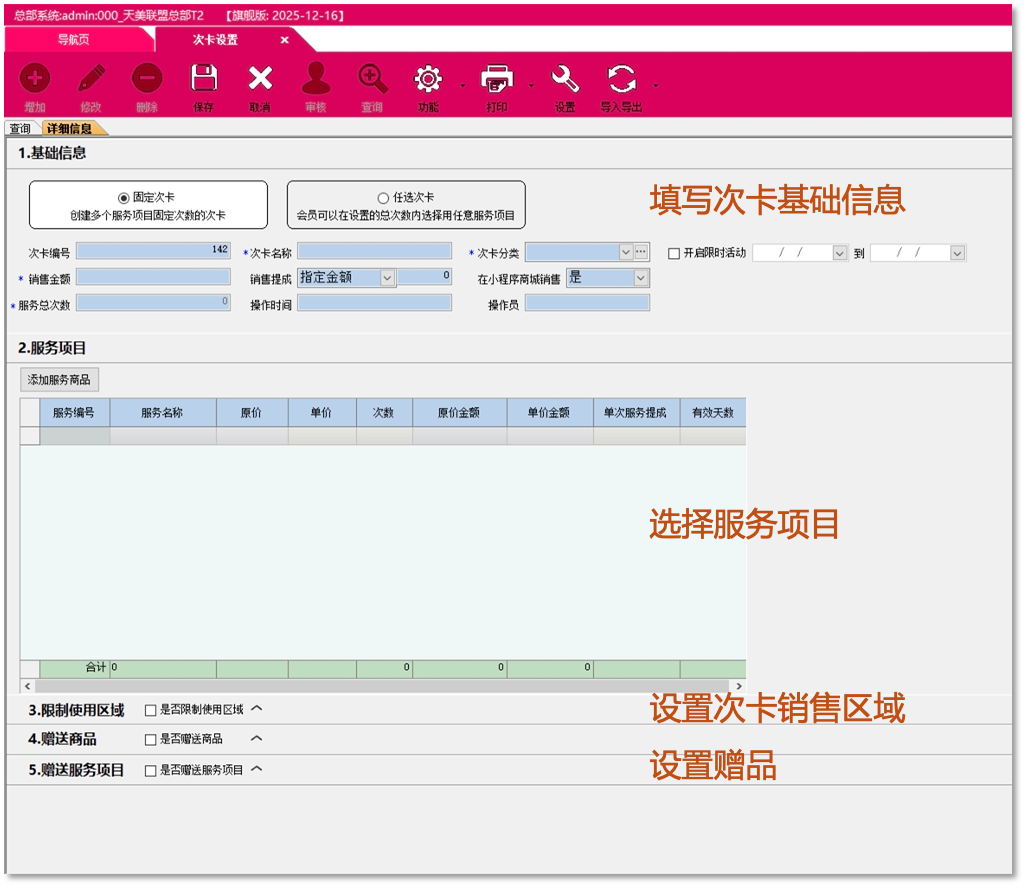Check the 是否赠送商品 checkbox
This screenshot has height=888, width=1026.
[150, 739]
